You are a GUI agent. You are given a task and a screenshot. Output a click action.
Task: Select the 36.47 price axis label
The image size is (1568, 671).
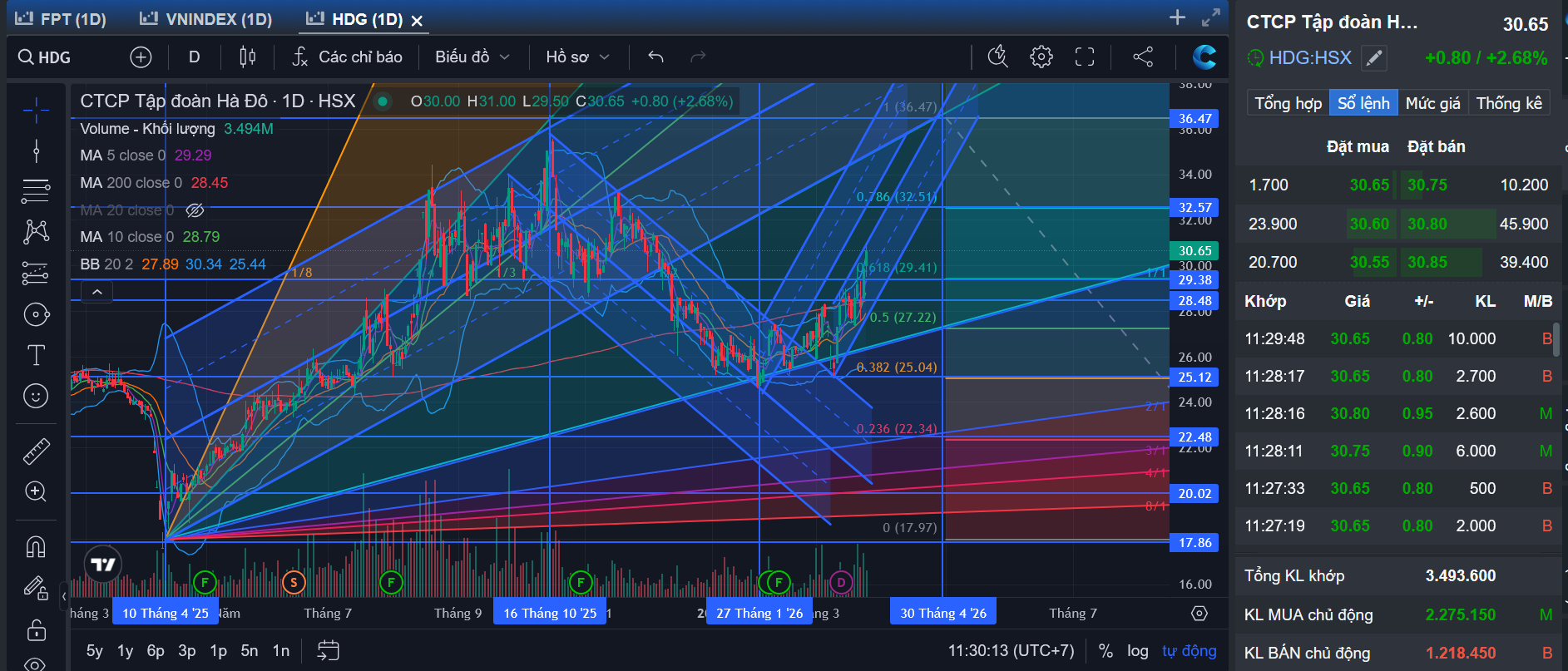pos(1195,119)
